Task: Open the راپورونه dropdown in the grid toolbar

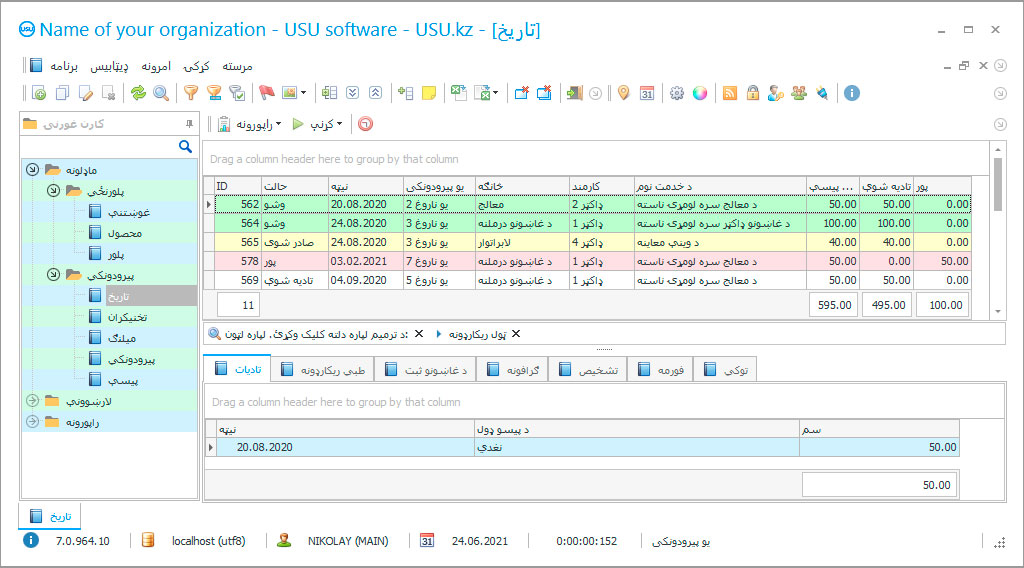Action: [257, 124]
